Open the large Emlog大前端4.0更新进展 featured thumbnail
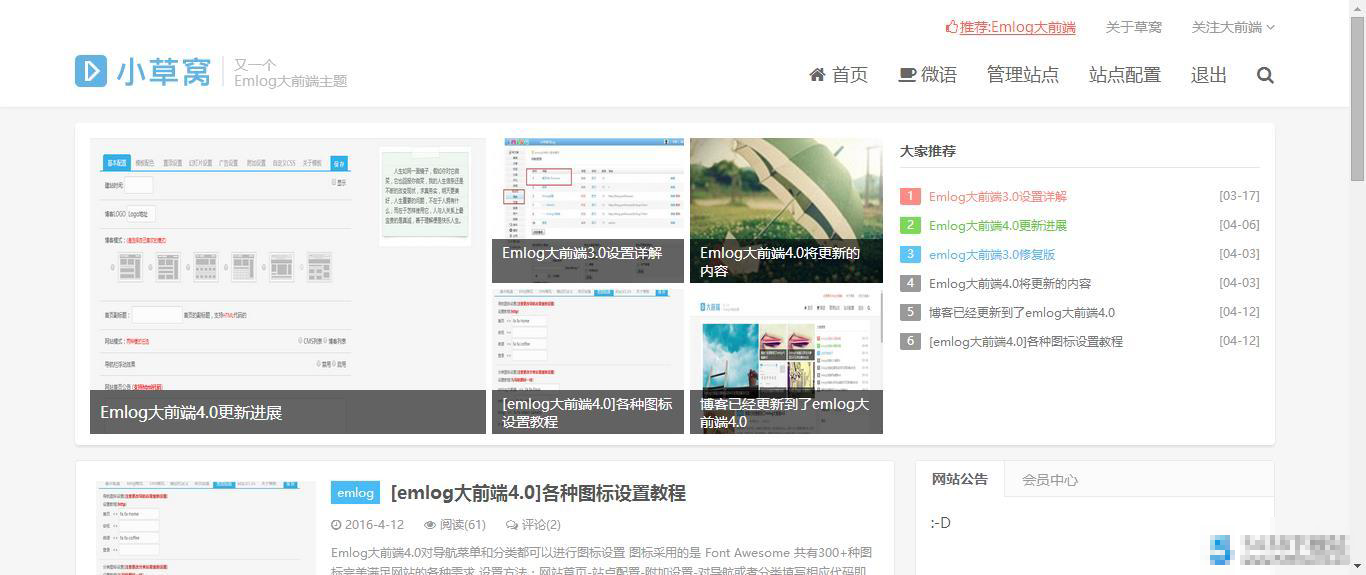 287,285
